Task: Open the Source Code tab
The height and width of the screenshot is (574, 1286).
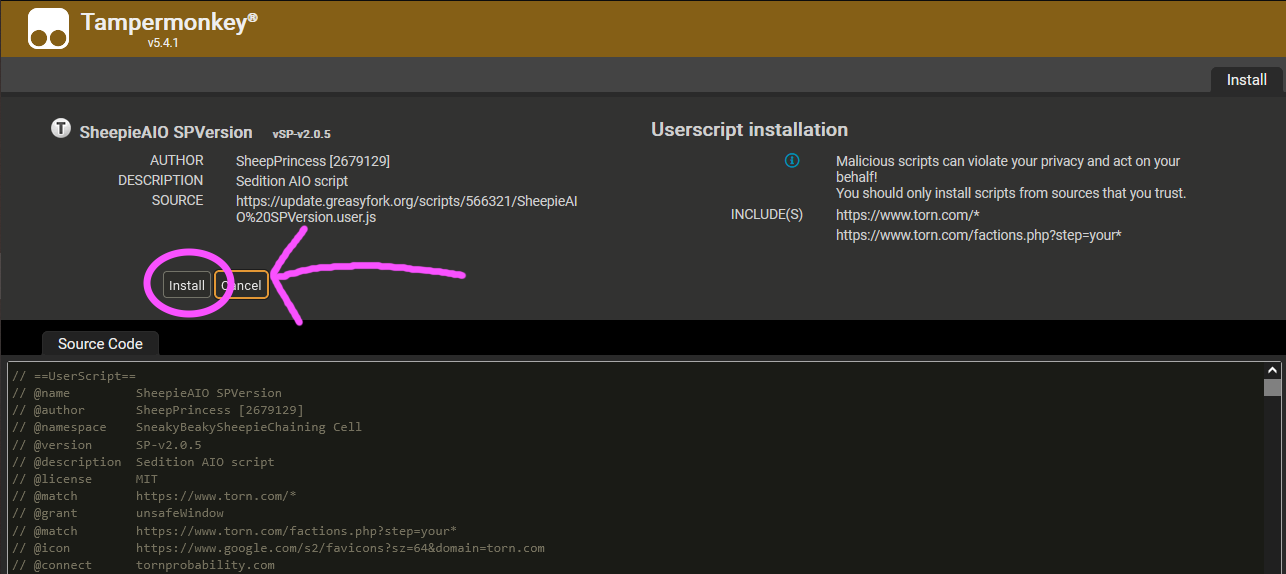Action: (100, 343)
